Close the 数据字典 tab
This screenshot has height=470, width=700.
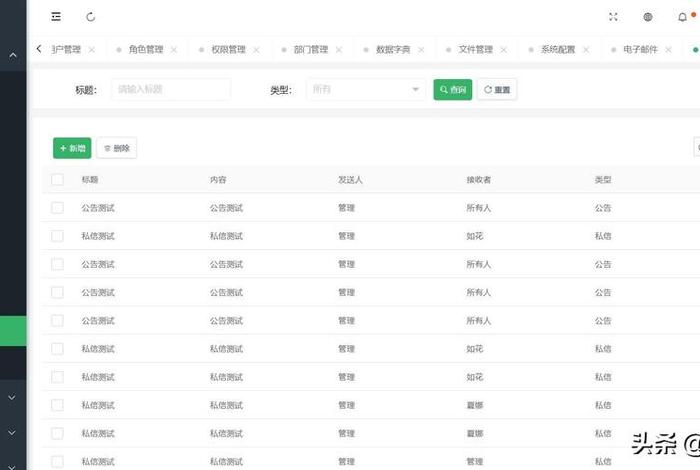pyautogui.click(x=421, y=50)
